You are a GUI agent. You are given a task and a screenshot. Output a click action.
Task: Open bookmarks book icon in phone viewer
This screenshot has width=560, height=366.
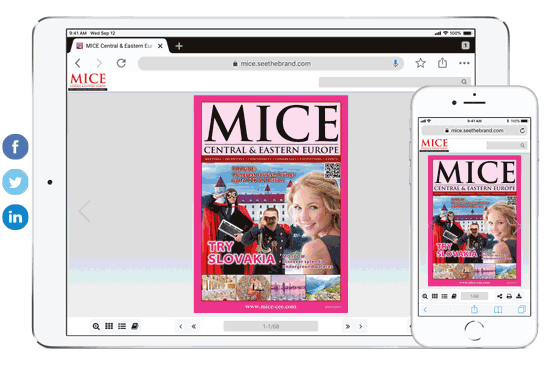coord(454,296)
